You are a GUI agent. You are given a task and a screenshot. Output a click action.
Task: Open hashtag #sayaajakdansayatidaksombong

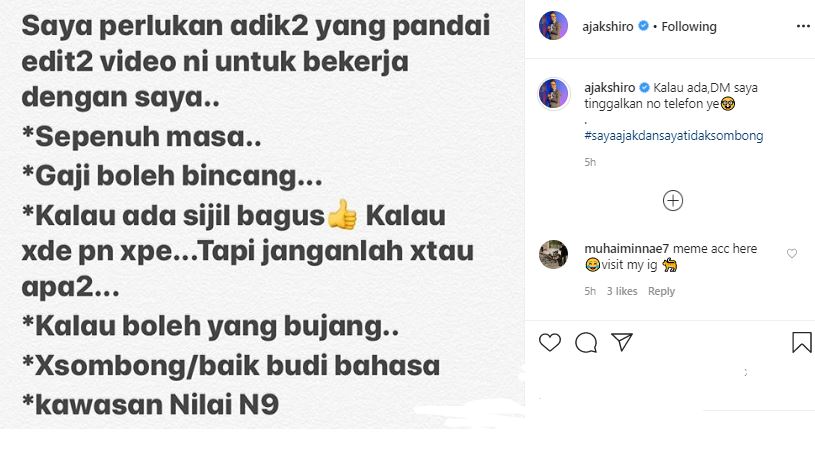(x=674, y=136)
